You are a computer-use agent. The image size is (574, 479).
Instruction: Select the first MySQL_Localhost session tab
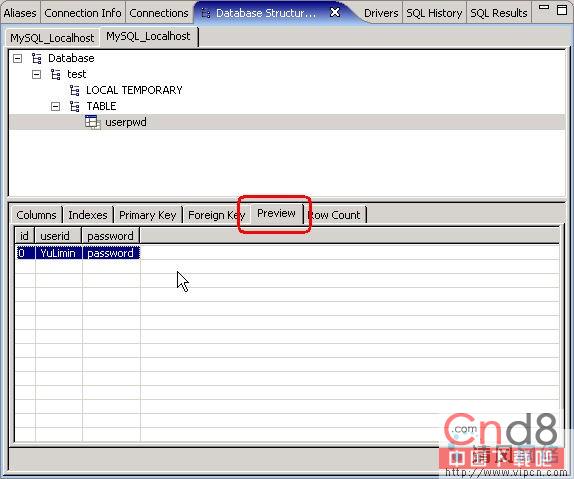tap(52, 38)
